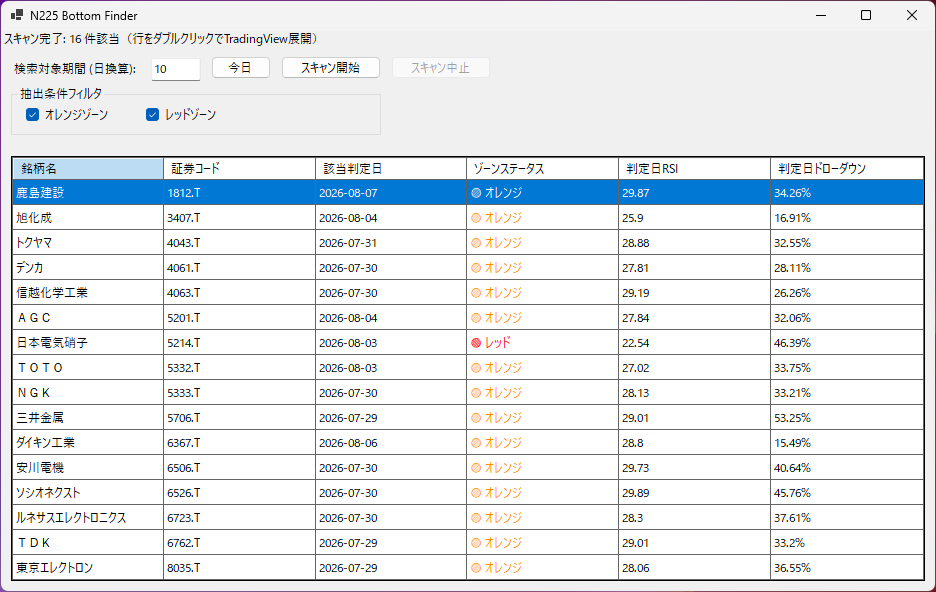Select the 東京エレクトロン row
This screenshot has height=592, width=936.
coord(468,568)
